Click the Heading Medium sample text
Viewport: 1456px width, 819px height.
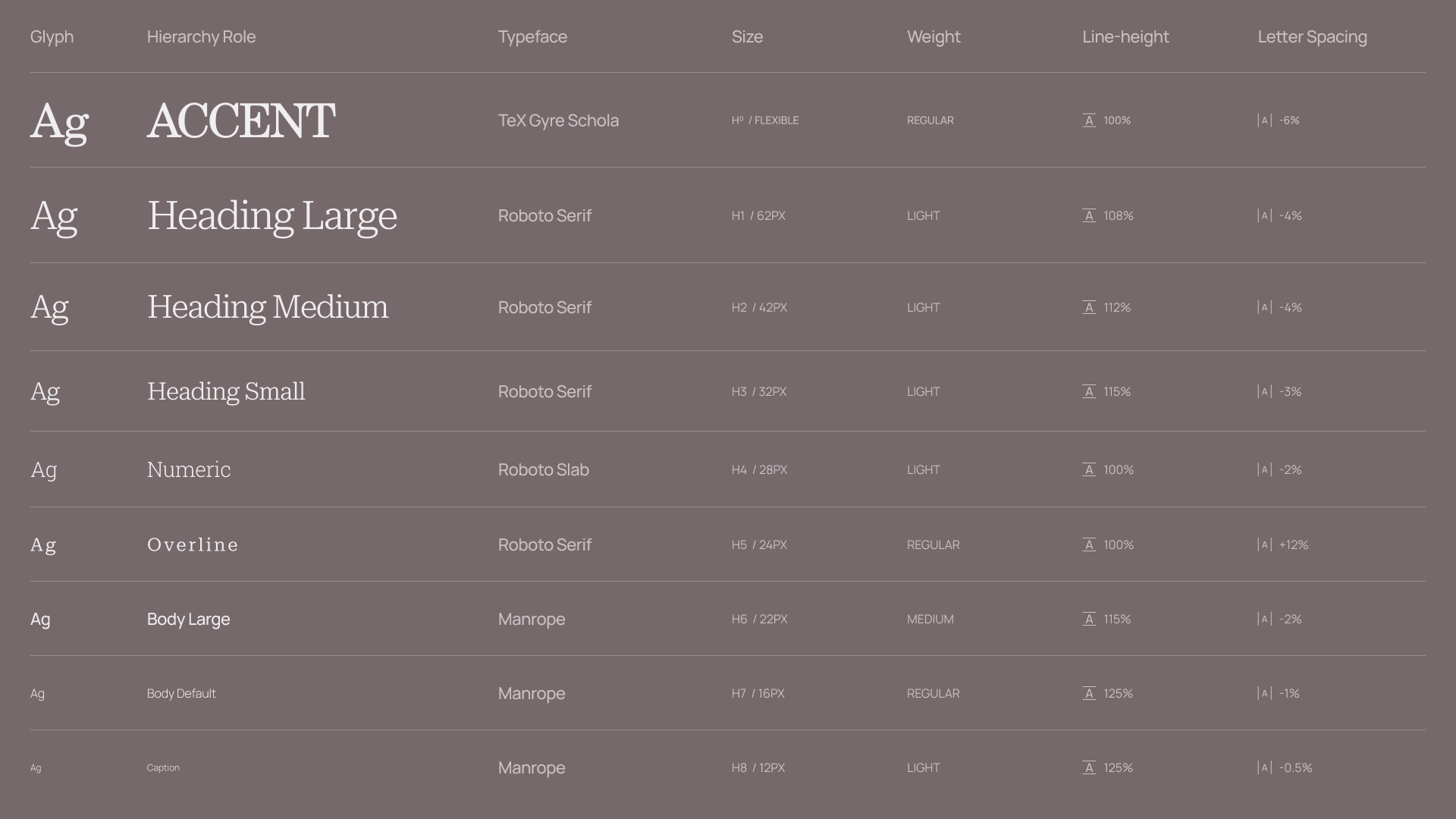[x=268, y=308]
